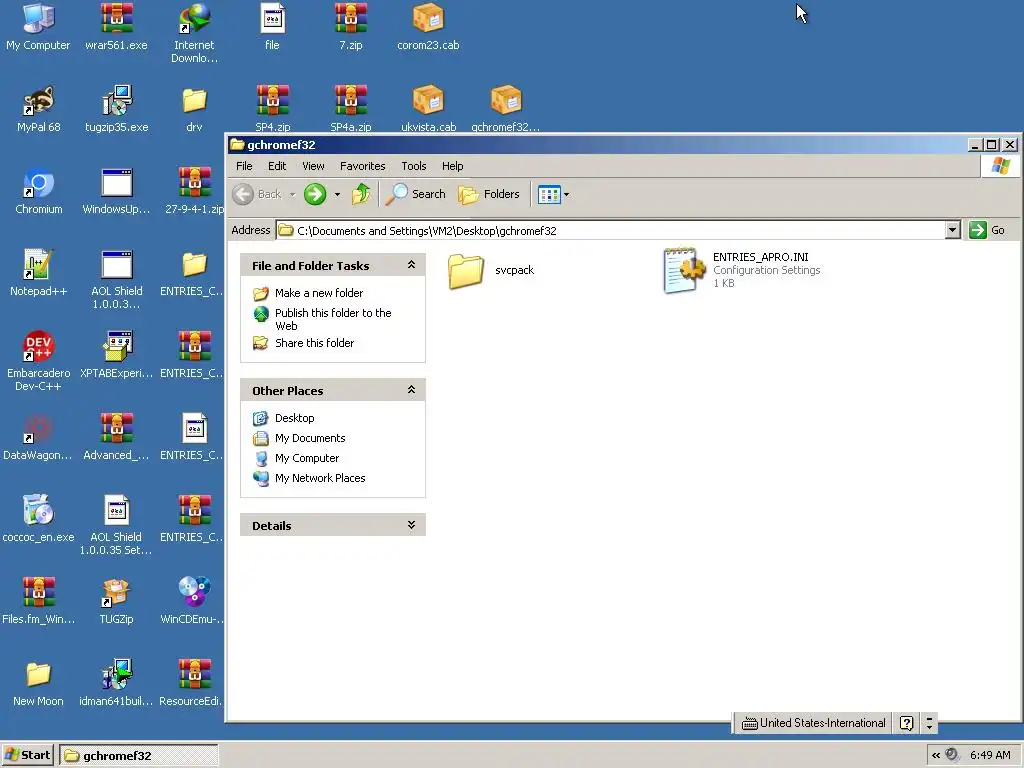This screenshot has height=768, width=1024.
Task: Select Embarcadero Dev-C++ shortcut
Action: [x=38, y=361]
